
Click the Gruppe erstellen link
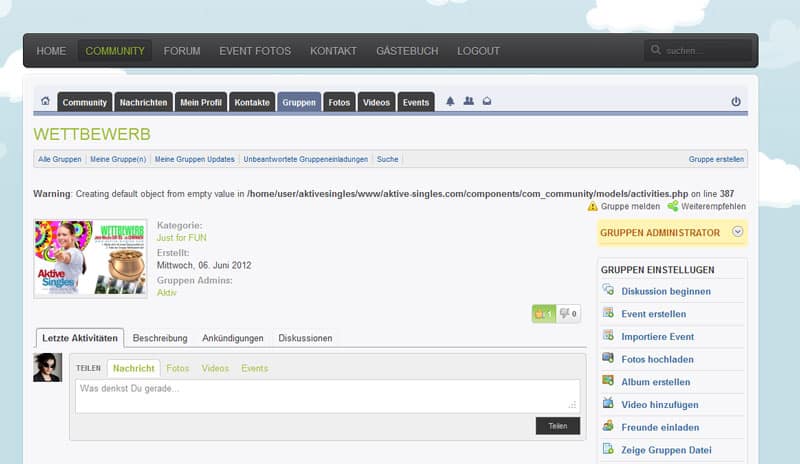click(x=716, y=159)
